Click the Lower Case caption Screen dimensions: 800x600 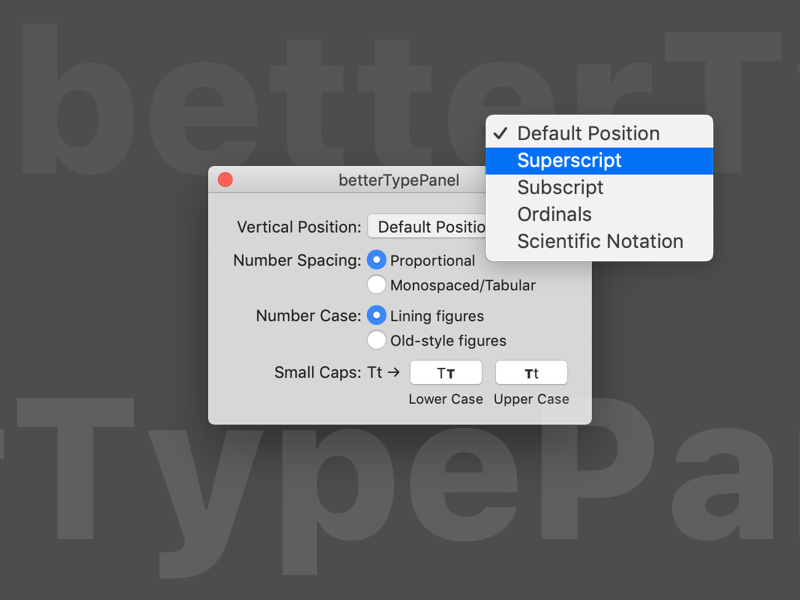point(446,399)
